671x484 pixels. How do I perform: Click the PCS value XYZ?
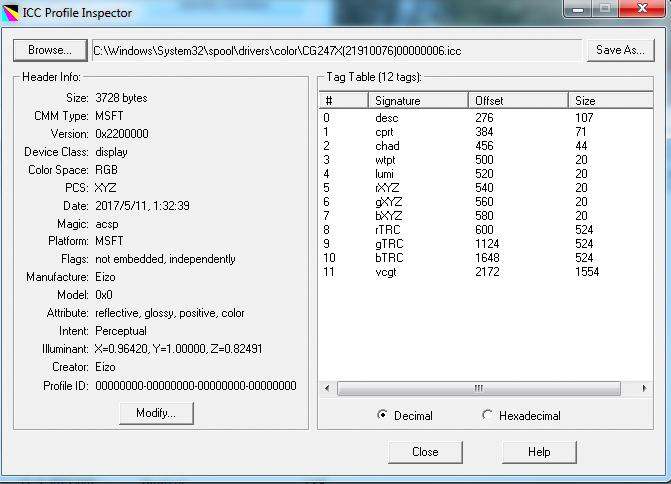pyautogui.click(x=105, y=188)
